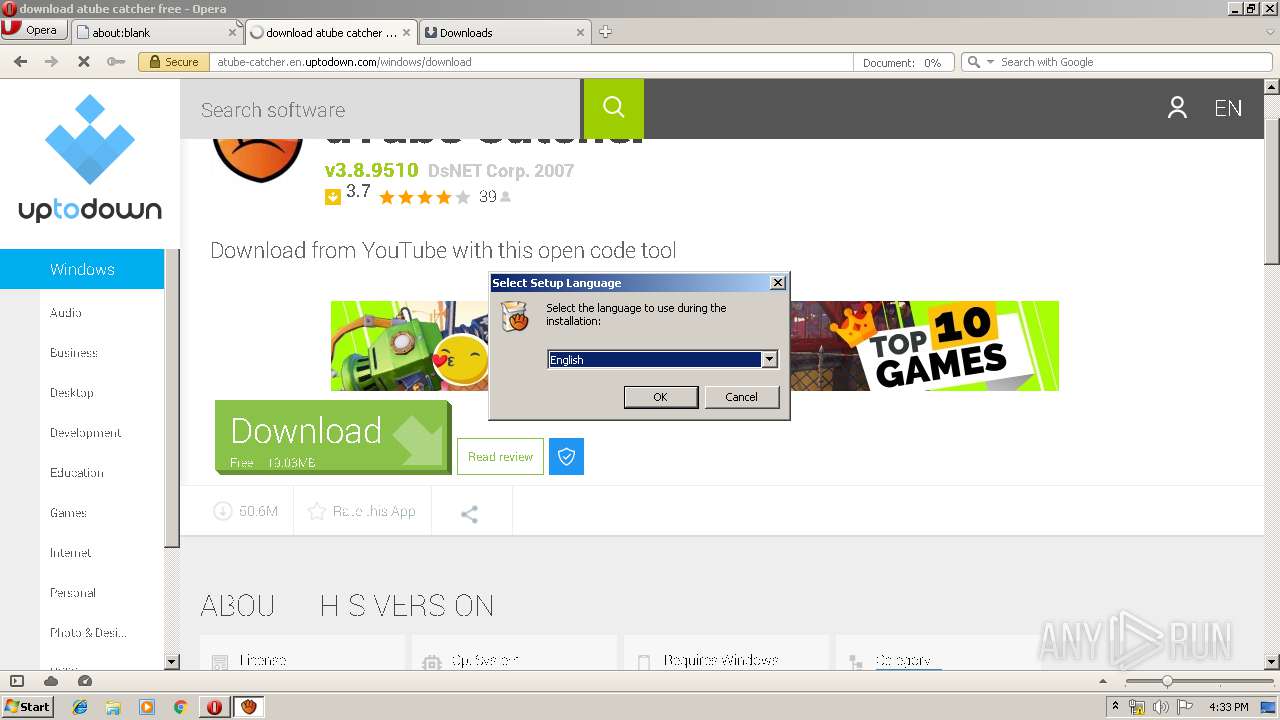Image resolution: width=1280 pixels, height=720 pixels.
Task: Click the address bar URL field
Action: click(530, 61)
